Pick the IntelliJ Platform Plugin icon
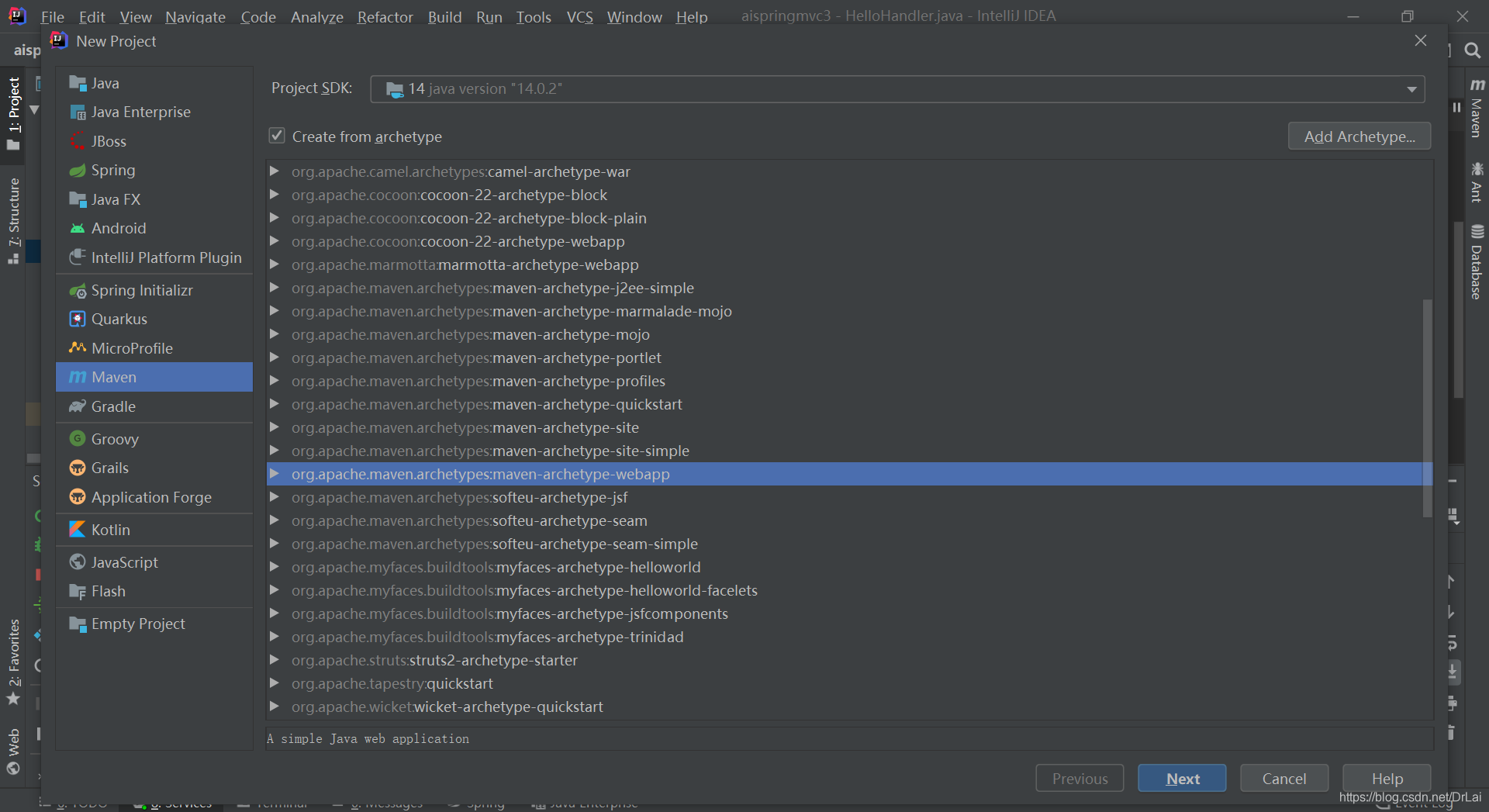 (78, 257)
